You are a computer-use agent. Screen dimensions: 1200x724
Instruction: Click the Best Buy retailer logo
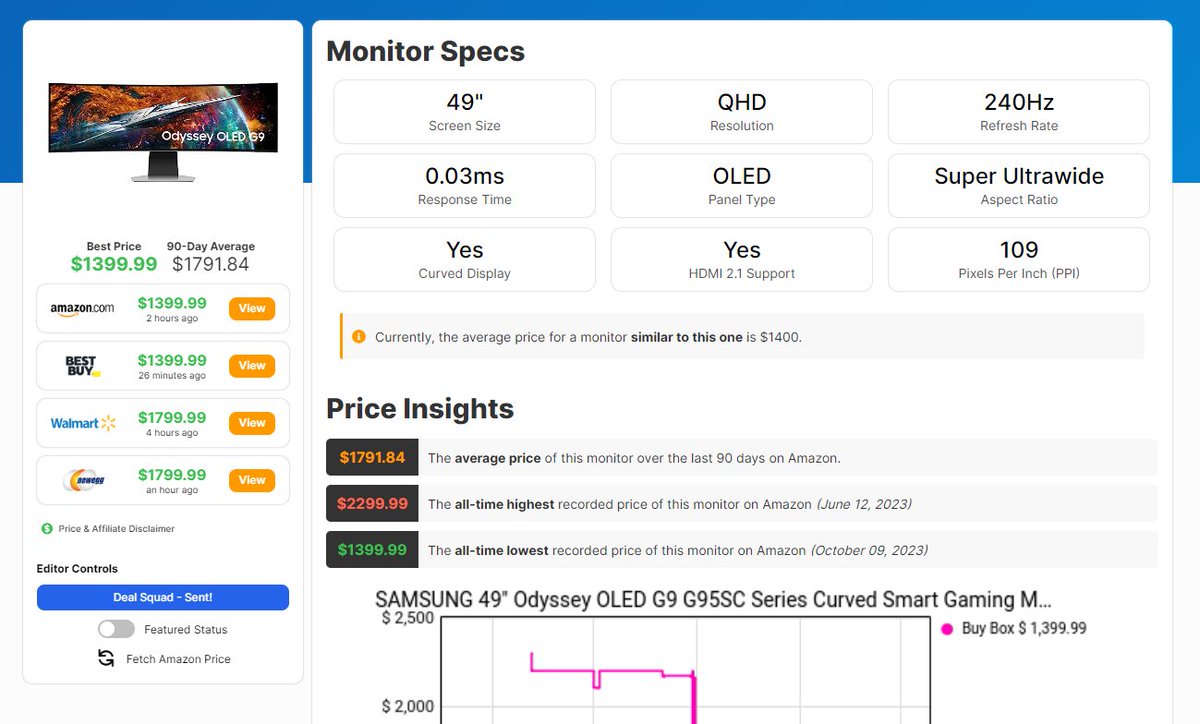click(x=82, y=366)
